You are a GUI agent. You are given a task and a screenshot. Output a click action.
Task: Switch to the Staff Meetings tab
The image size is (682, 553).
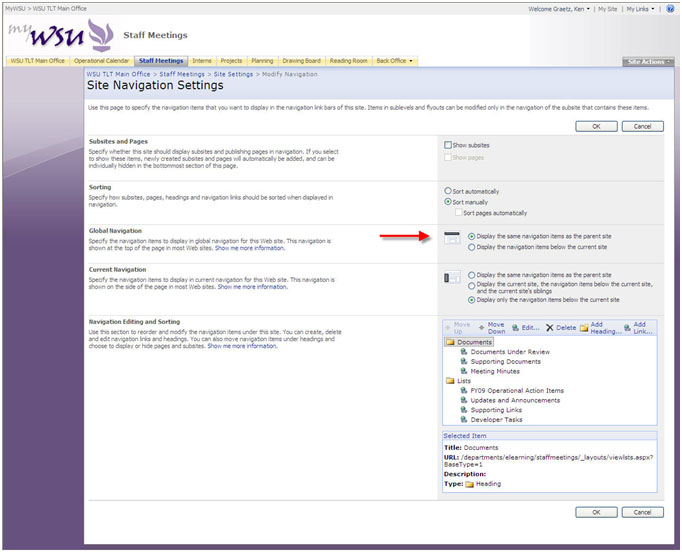pos(161,61)
